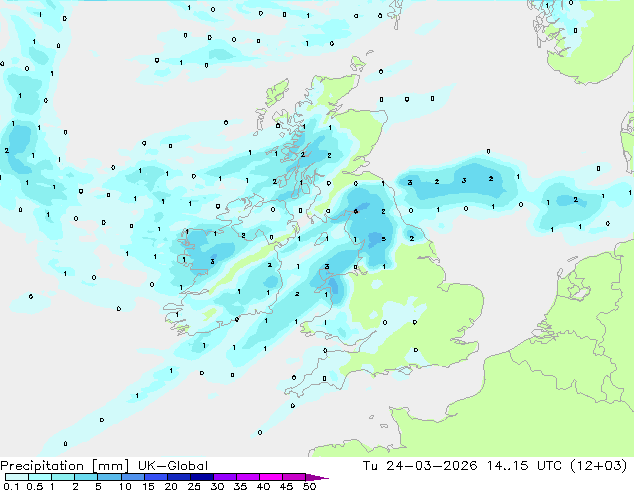Viewport: 634px width, 490px height.
Task: Click the legend label '45'
Action: click(286, 486)
